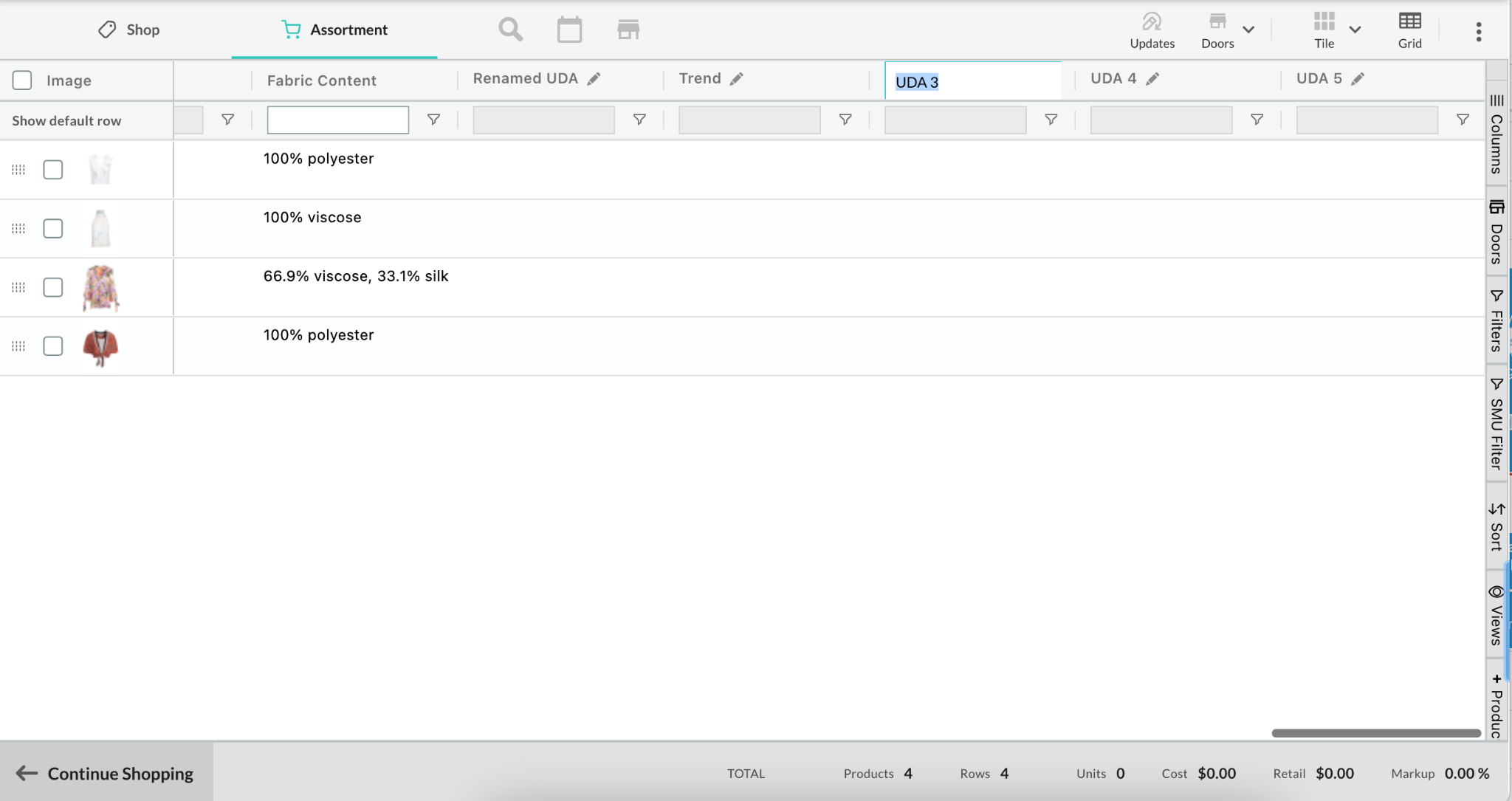Image resolution: width=1512 pixels, height=801 pixels.
Task: Open the Columns side panel
Action: pyautogui.click(x=1496, y=134)
